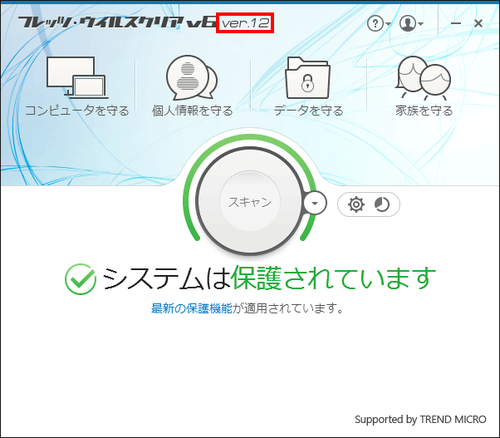Click 最新の保護機能 link
The height and width of the screenshot is (438, 500).
pyautogui.click(x=192, y=308)
